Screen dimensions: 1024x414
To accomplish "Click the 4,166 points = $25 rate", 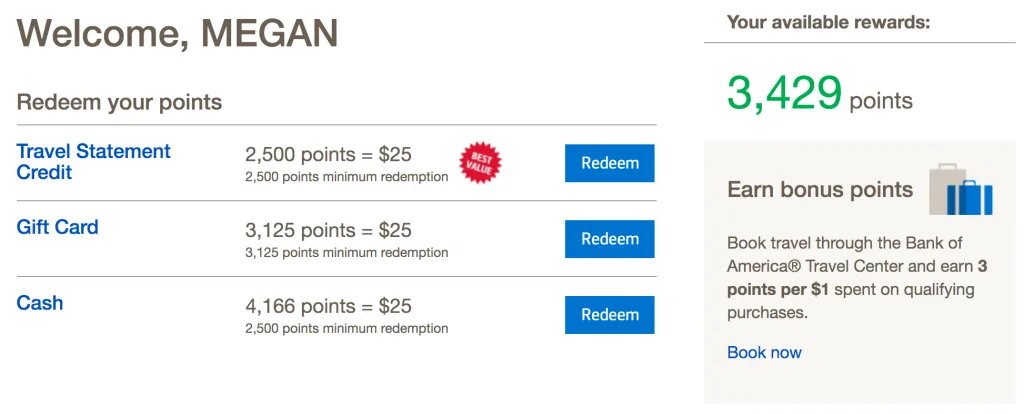I will pyautogui.click(x=328, y=306).
